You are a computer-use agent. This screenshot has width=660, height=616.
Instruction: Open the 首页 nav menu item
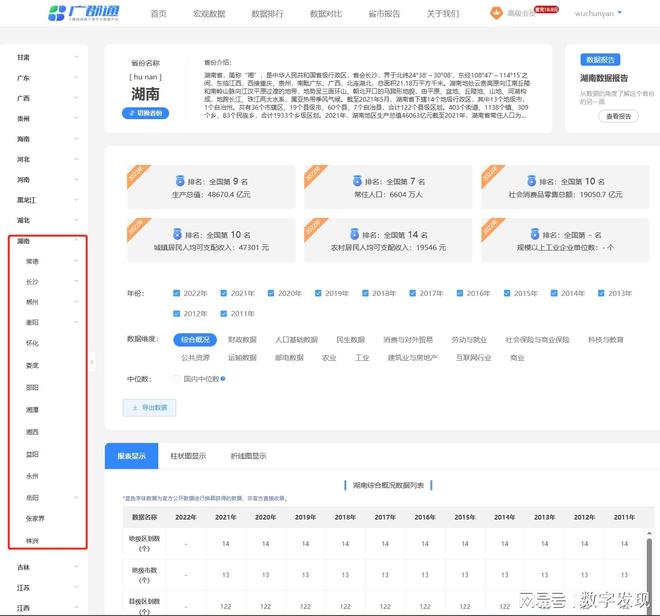159,13
